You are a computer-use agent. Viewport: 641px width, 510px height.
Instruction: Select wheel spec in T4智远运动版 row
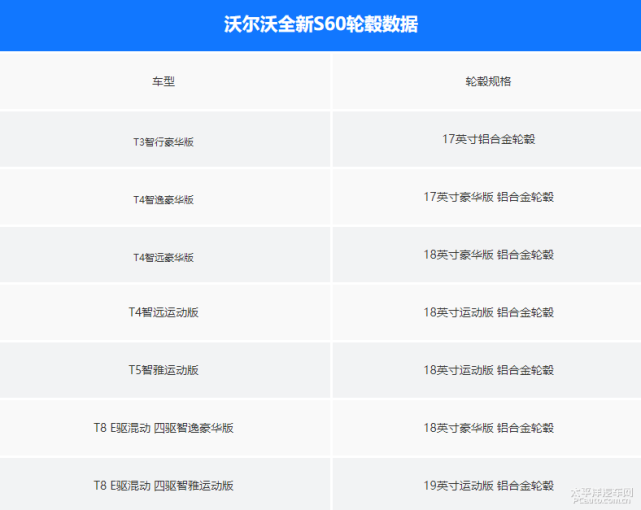[x=488, y=312]
